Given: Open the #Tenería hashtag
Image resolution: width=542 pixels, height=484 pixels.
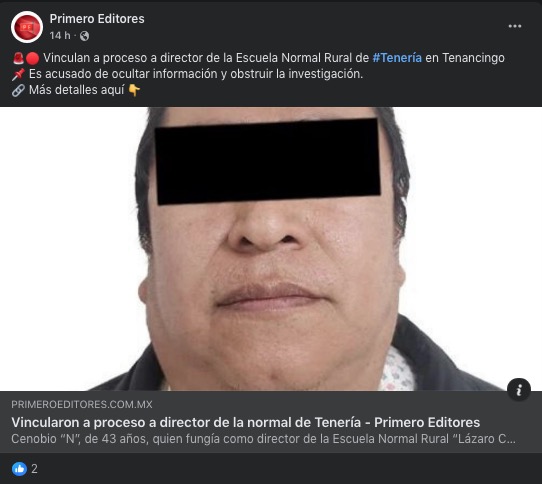Looking at the screenshot, I should pos(397,58).
